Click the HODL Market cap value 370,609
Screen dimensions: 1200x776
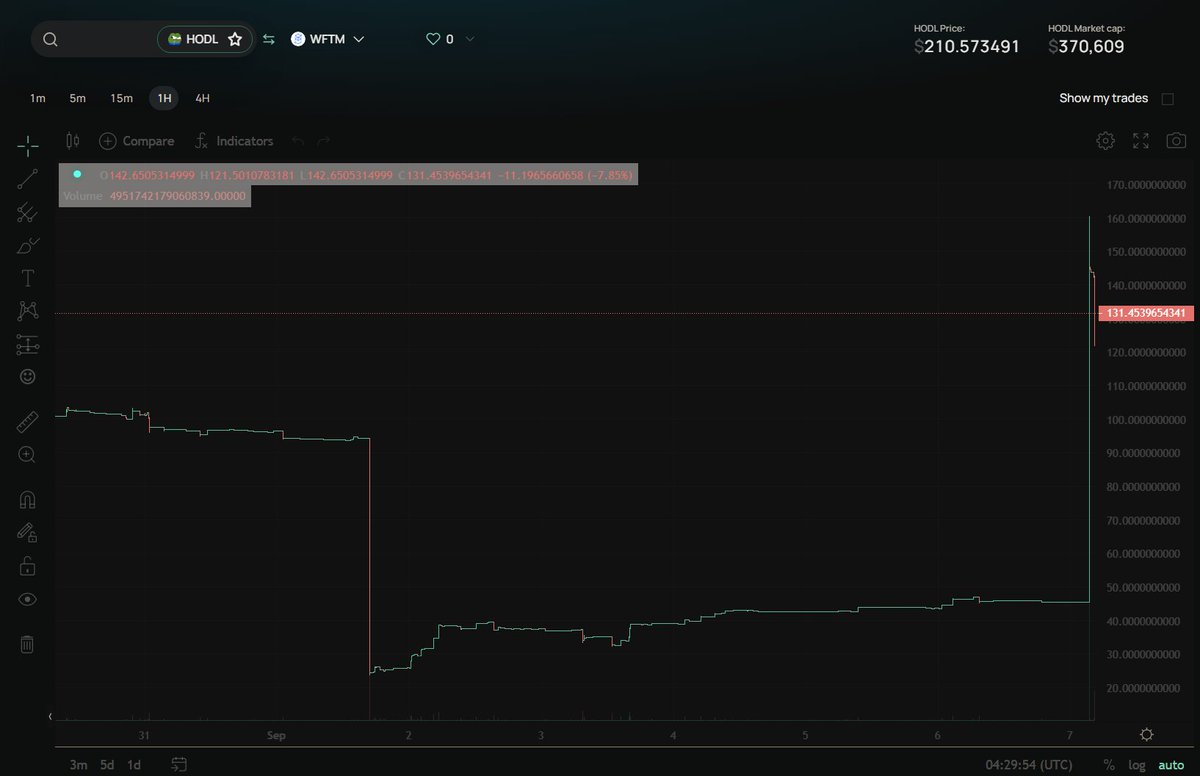1086,46
